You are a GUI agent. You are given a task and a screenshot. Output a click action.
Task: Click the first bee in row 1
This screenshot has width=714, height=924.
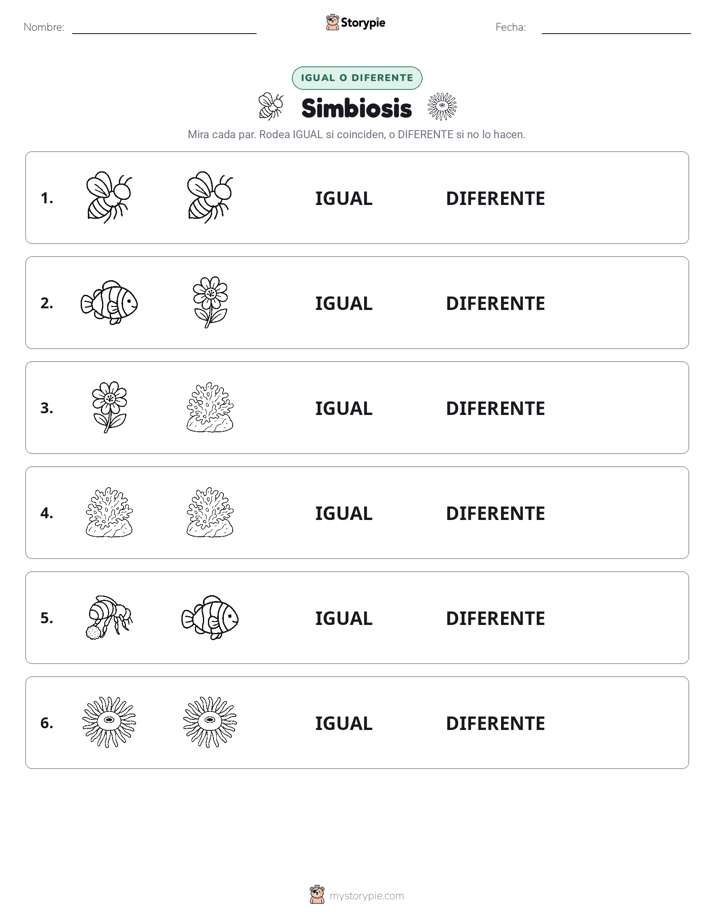(109, 197)
